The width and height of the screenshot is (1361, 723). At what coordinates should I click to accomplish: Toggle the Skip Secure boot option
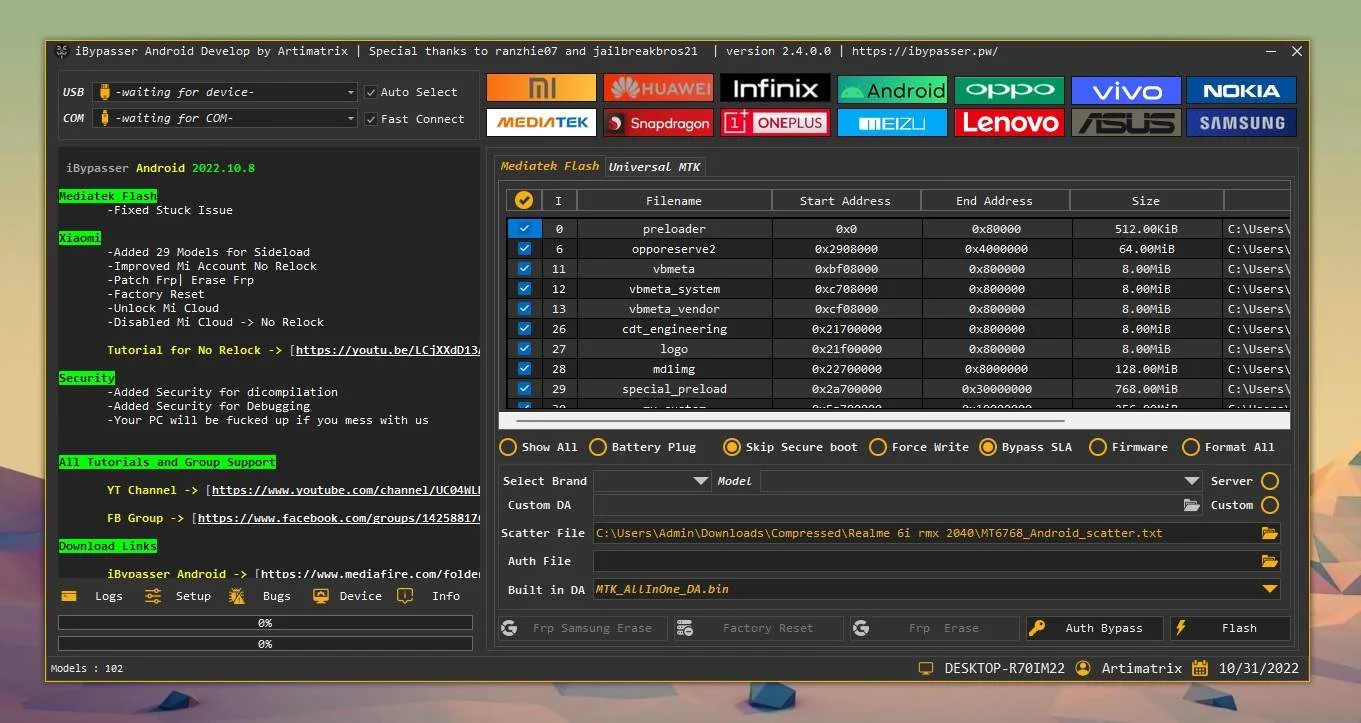coord(732,447)
